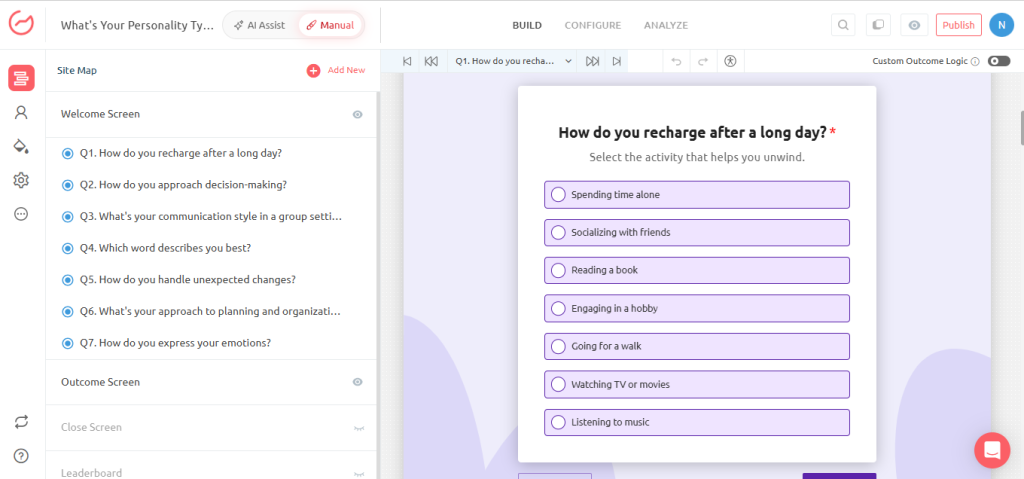1024x479 pixels.
Task: Switch to the CONFIGURE tab
Action: click(593, 25)
